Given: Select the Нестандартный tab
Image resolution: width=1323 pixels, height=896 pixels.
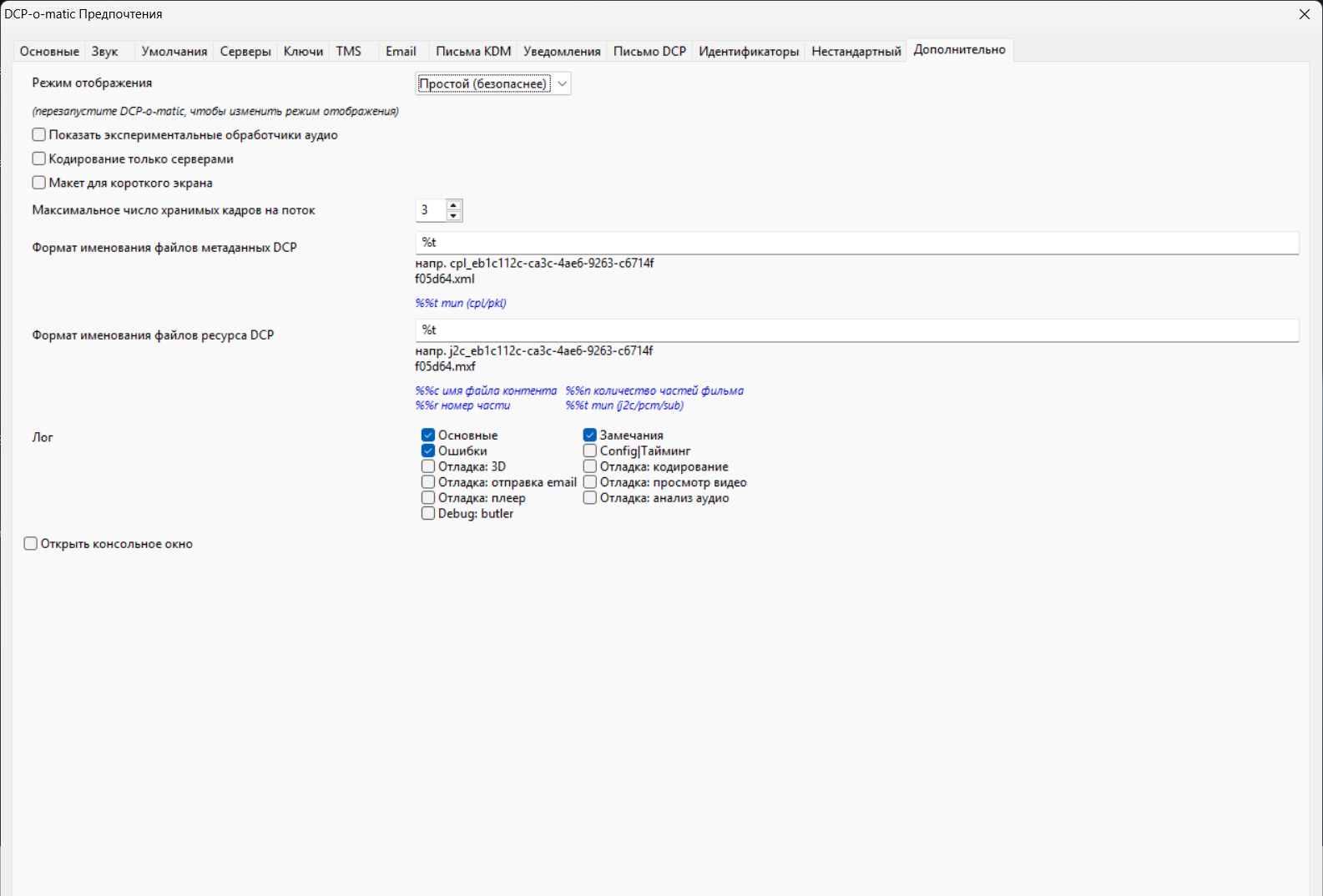Looking at the screenshot, I should coord(856,52).
